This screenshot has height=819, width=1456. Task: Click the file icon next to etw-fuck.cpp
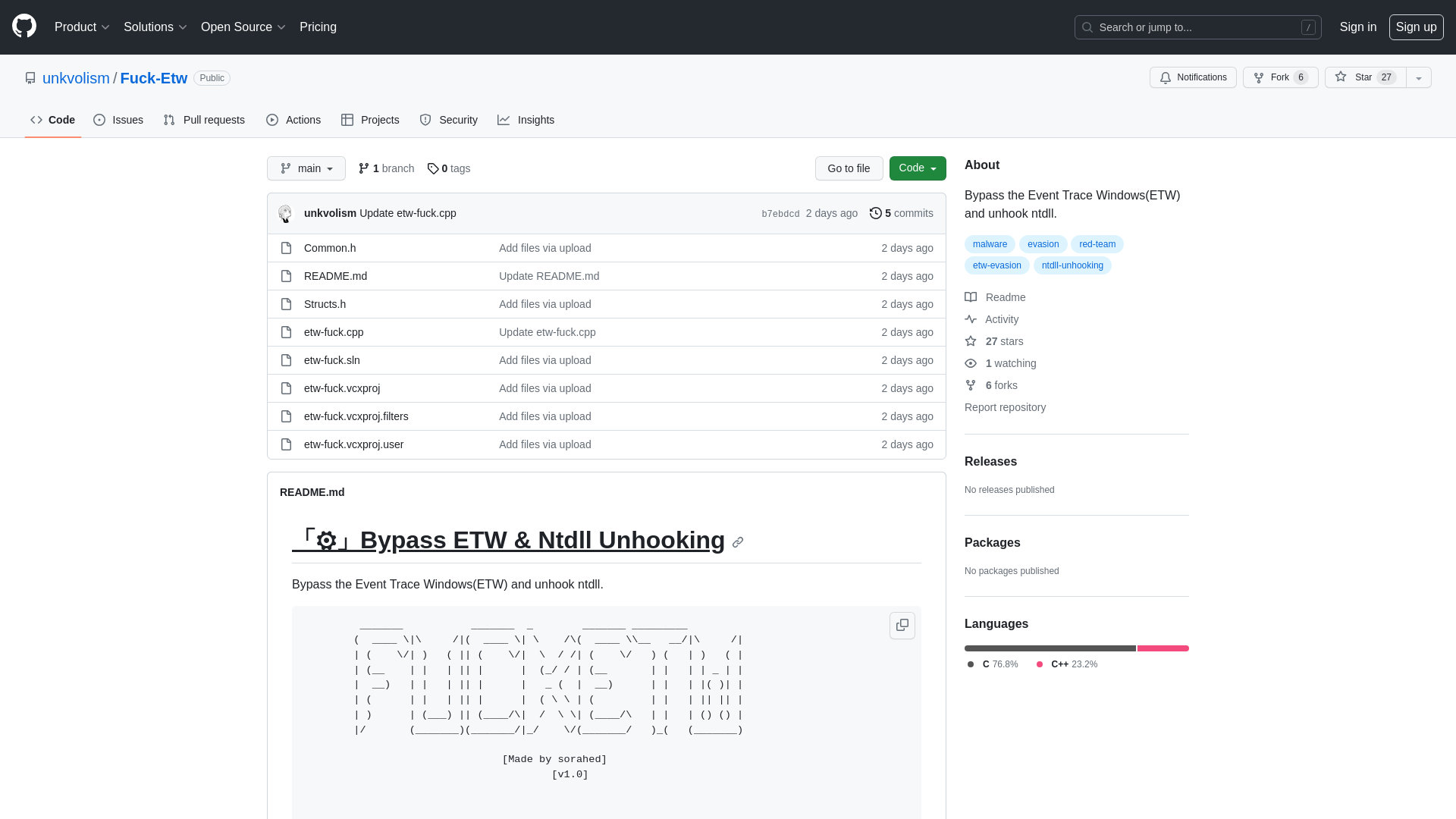[286, 332]
